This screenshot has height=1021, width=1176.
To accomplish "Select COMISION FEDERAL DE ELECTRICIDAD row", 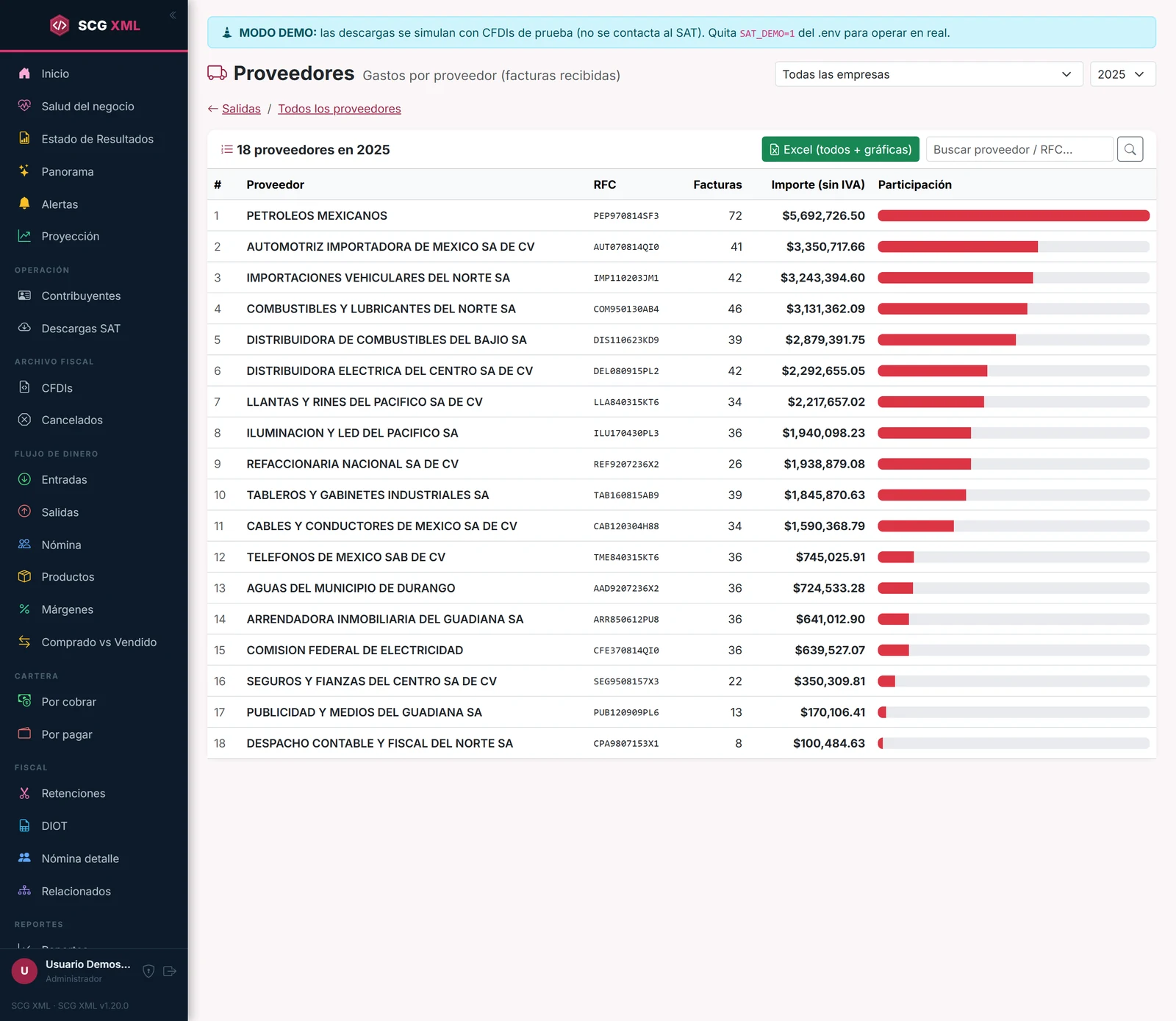I will click(x=681, y=651).
